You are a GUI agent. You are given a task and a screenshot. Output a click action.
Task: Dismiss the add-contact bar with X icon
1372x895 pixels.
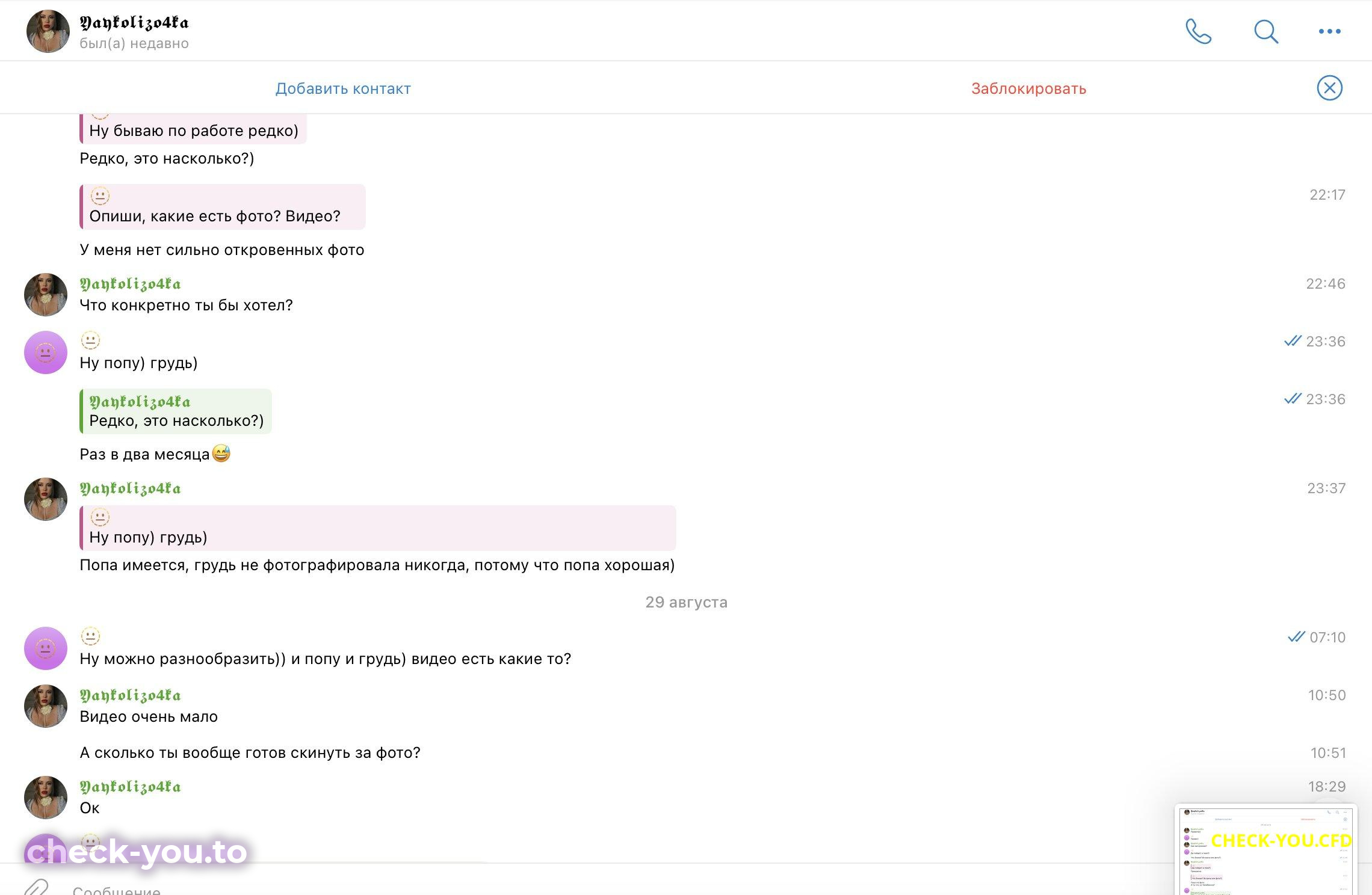coord(1329,88)
